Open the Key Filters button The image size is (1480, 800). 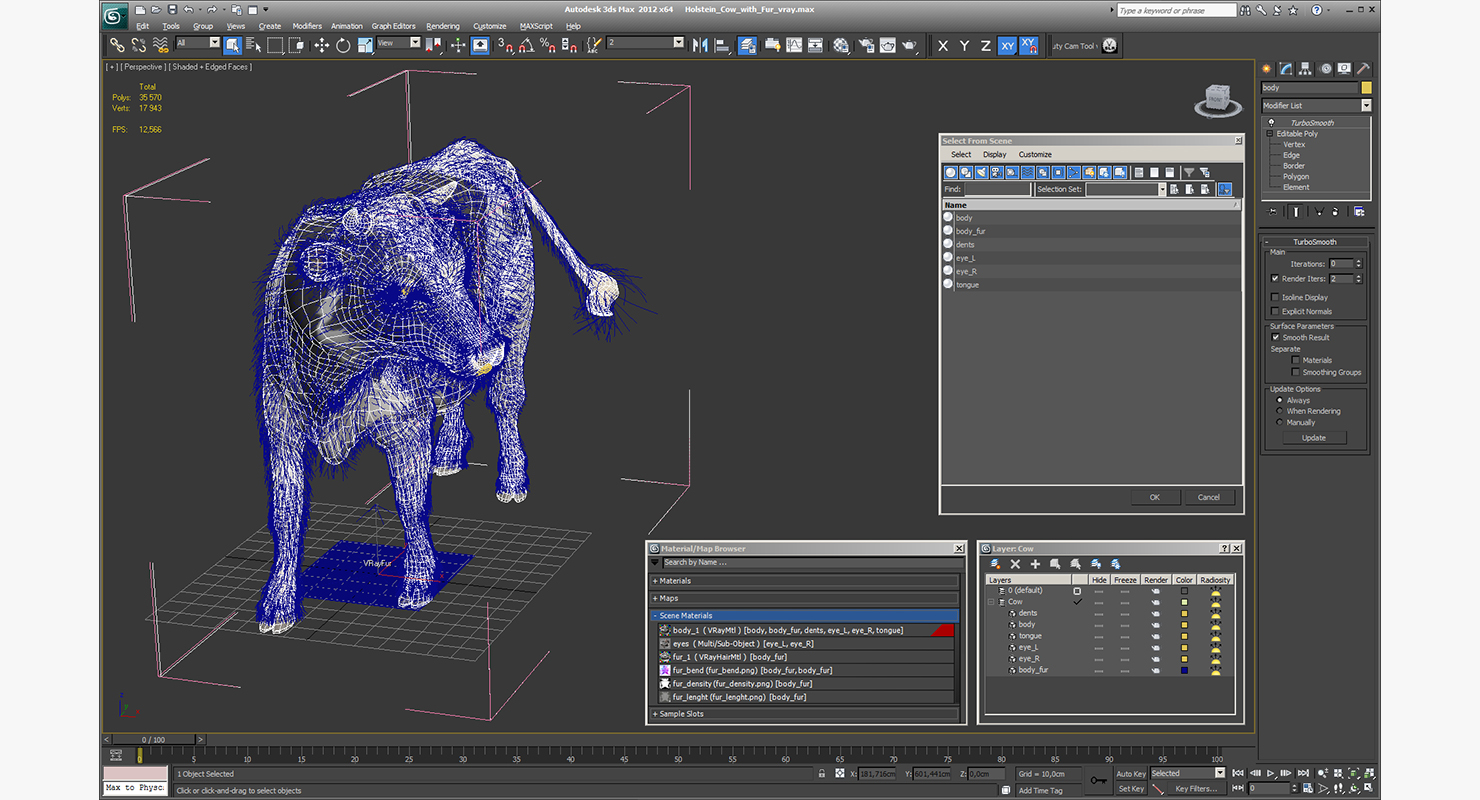point(1196,788)
